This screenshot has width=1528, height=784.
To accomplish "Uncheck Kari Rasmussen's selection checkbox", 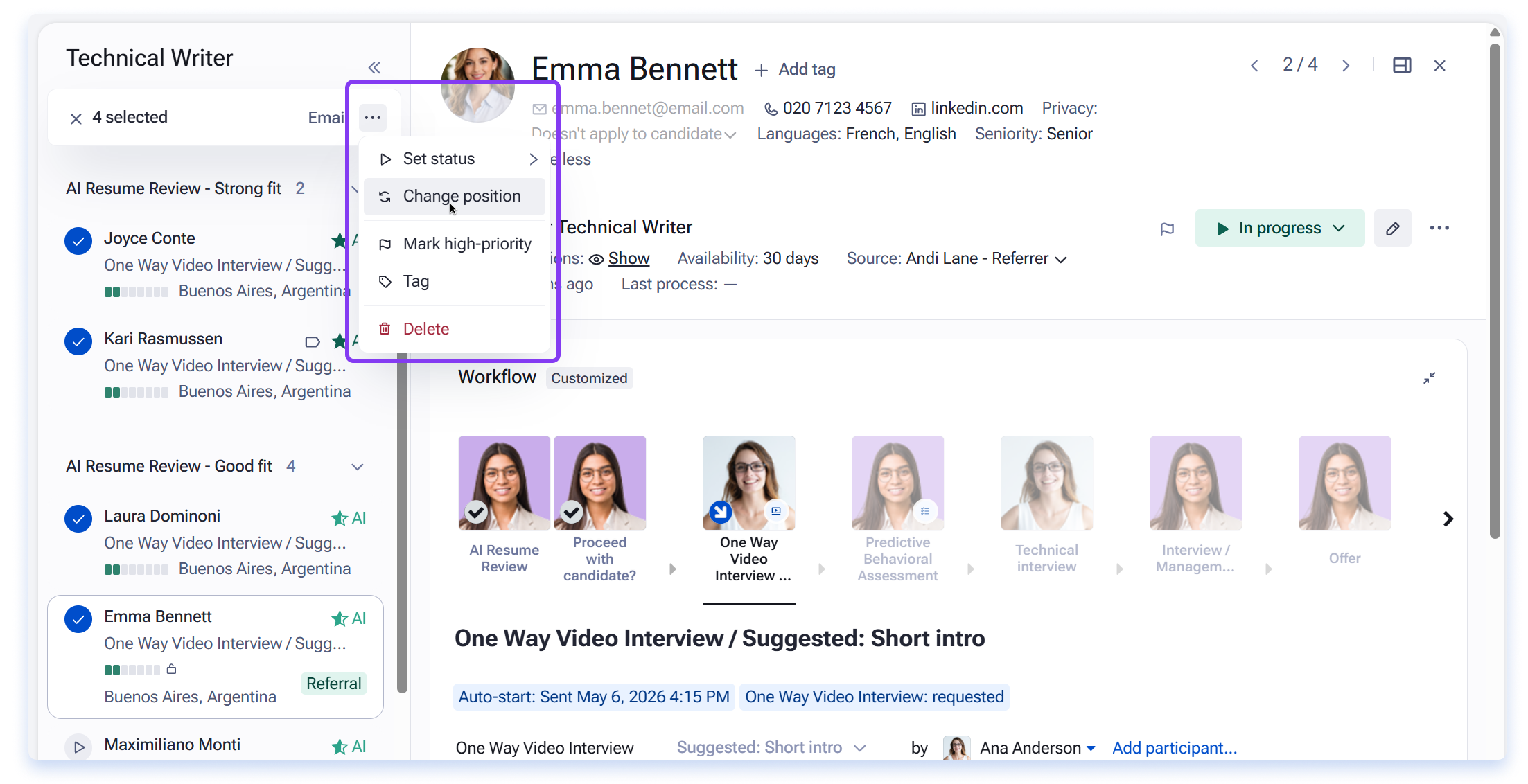I will point(78,341).
